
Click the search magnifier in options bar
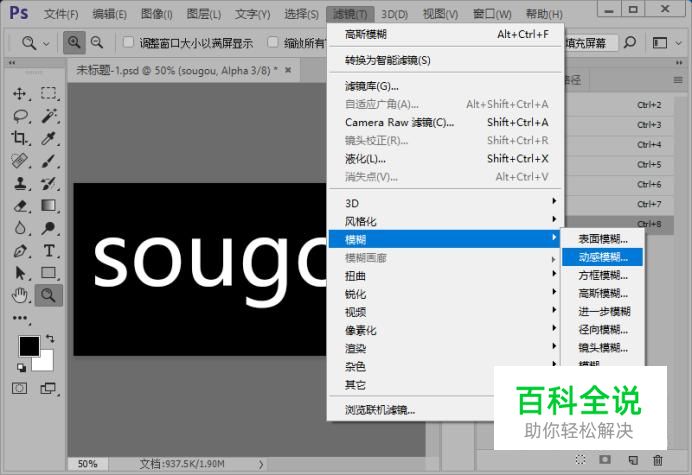pyautogui.click(x=630, y=43)
